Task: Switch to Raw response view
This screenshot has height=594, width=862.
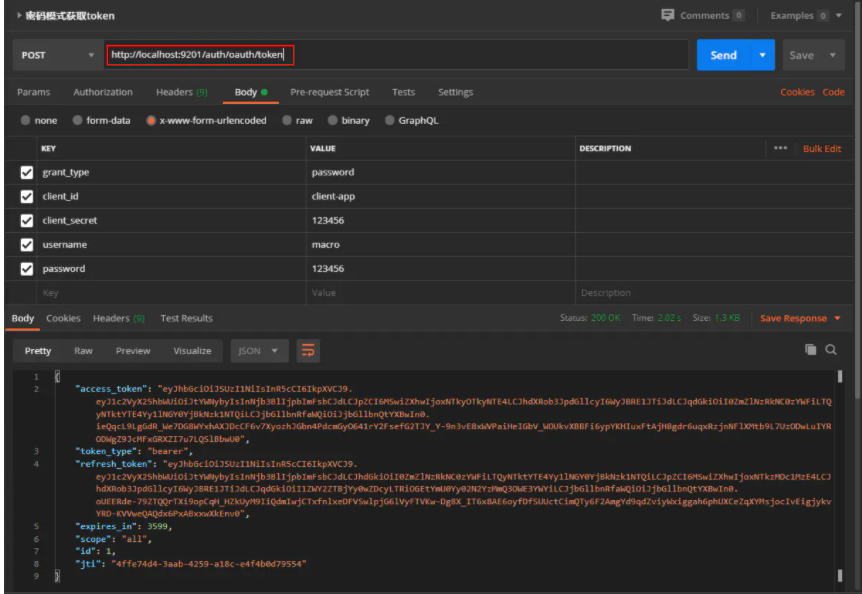Action: click(x=83, y=351)
